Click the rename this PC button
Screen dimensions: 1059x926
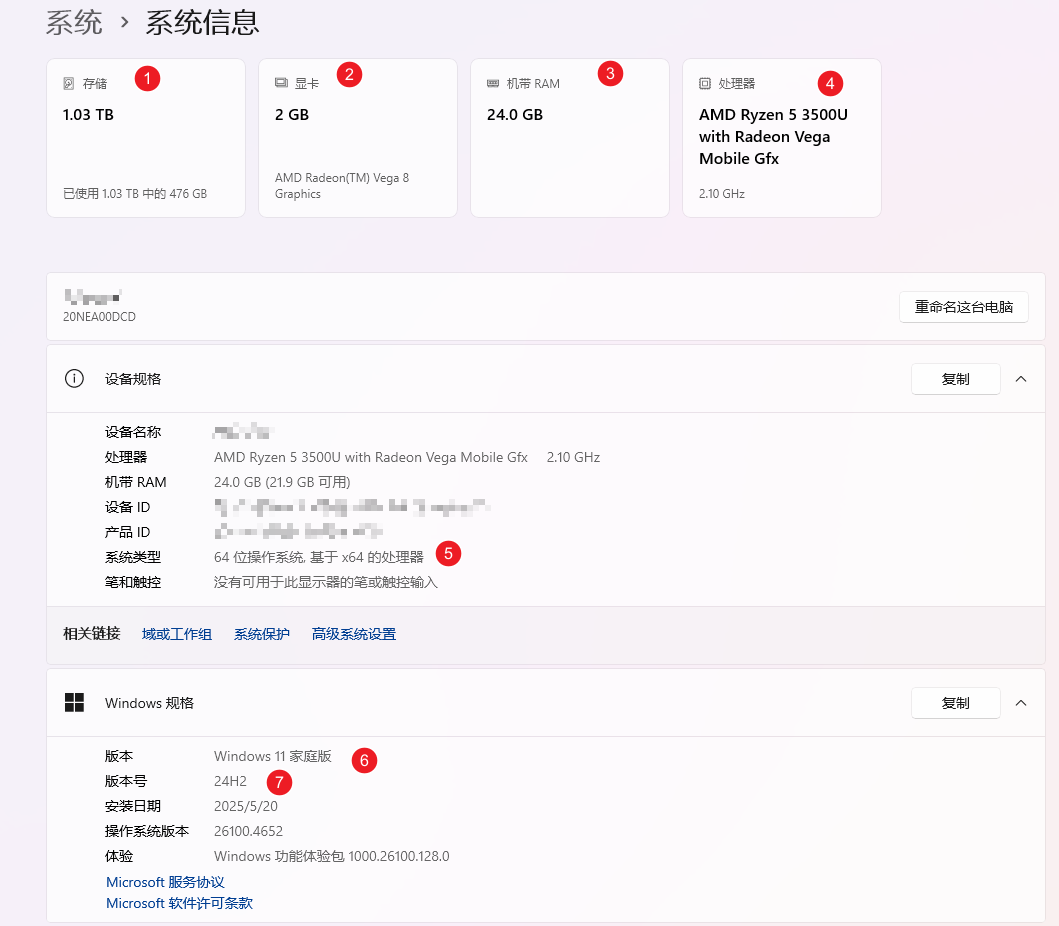964,307
